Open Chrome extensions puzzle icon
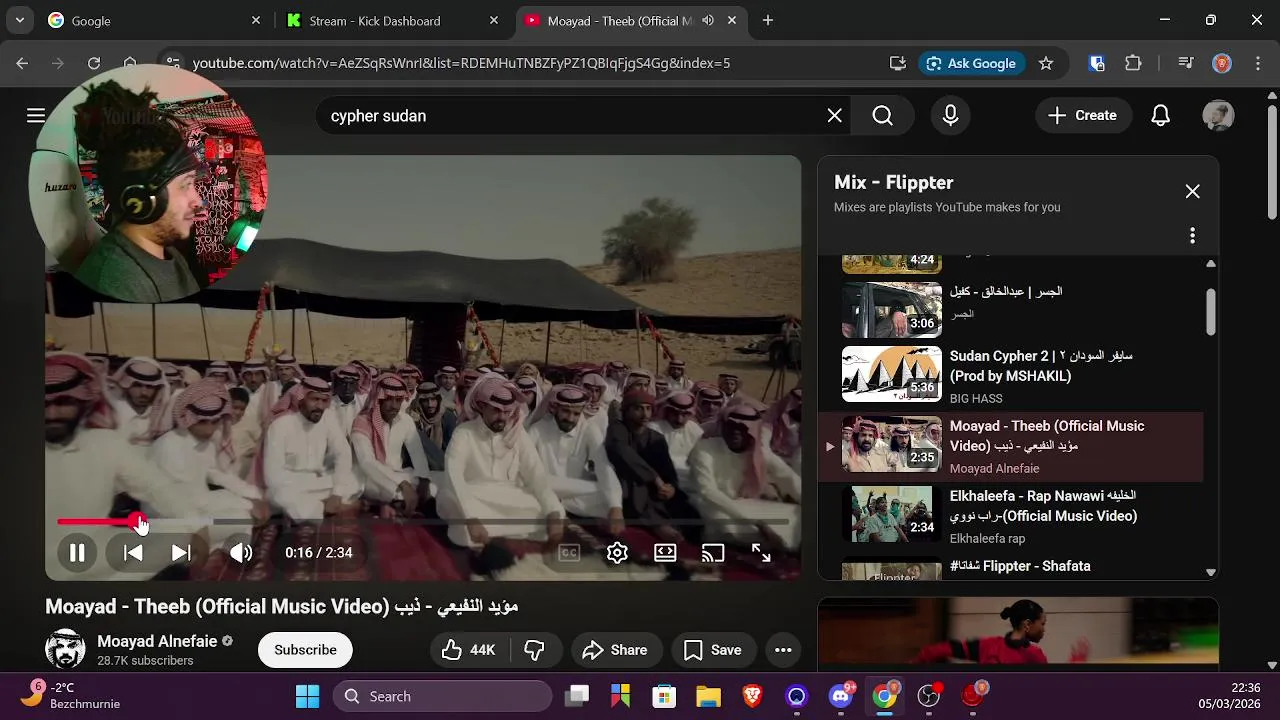The image size is (1280, 720). (1133, 63)
